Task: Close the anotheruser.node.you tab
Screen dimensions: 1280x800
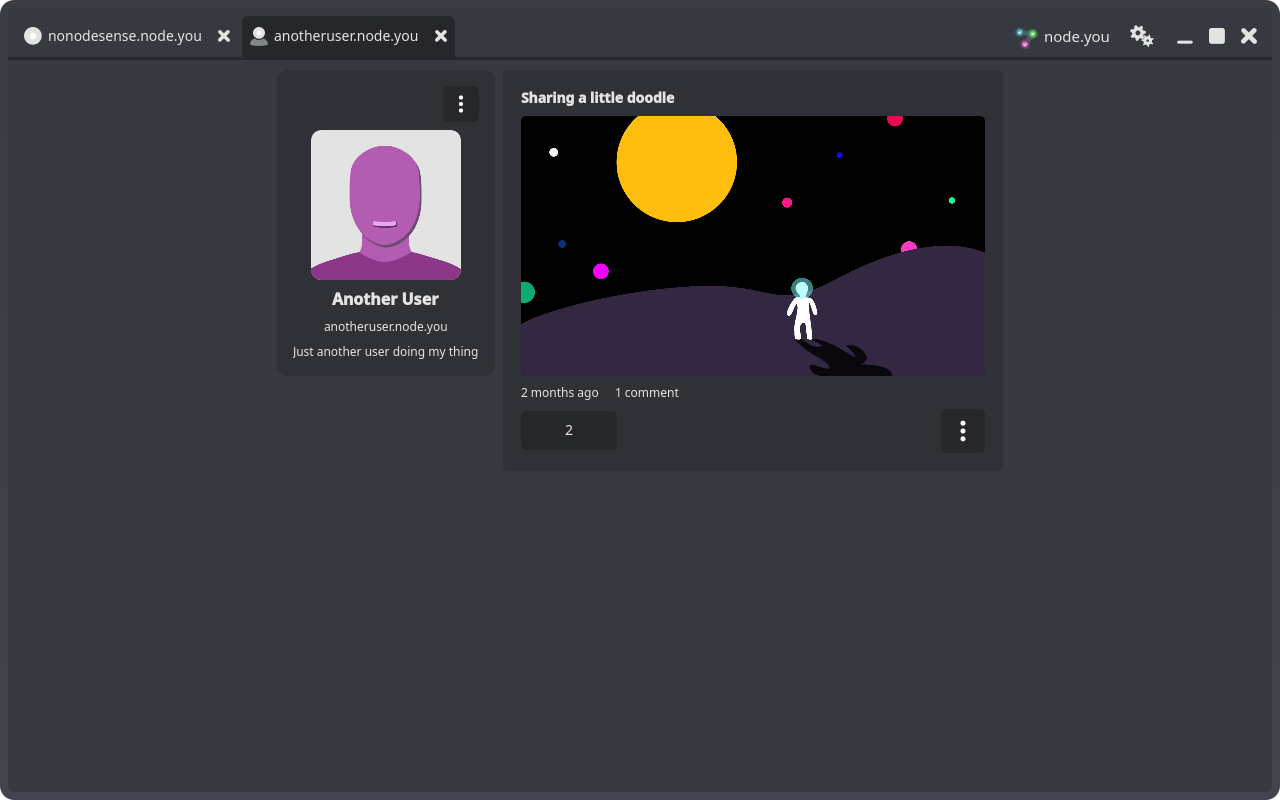Action: click(441, 36)
